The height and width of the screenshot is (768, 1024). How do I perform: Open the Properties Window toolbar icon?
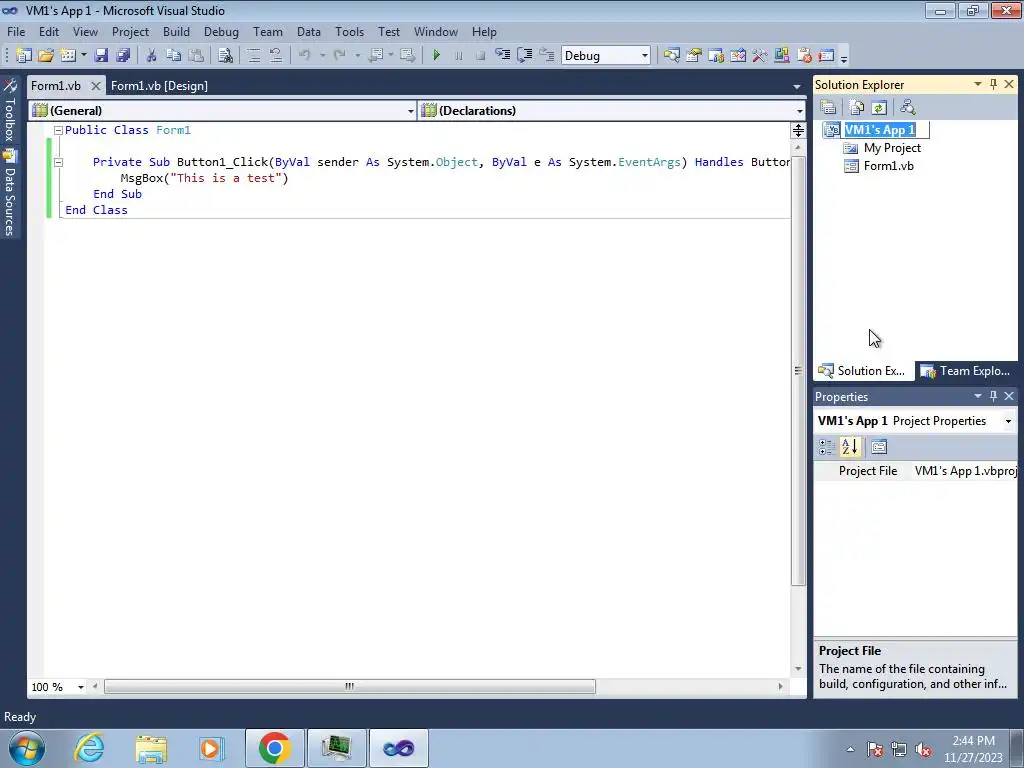click(694, 56)
